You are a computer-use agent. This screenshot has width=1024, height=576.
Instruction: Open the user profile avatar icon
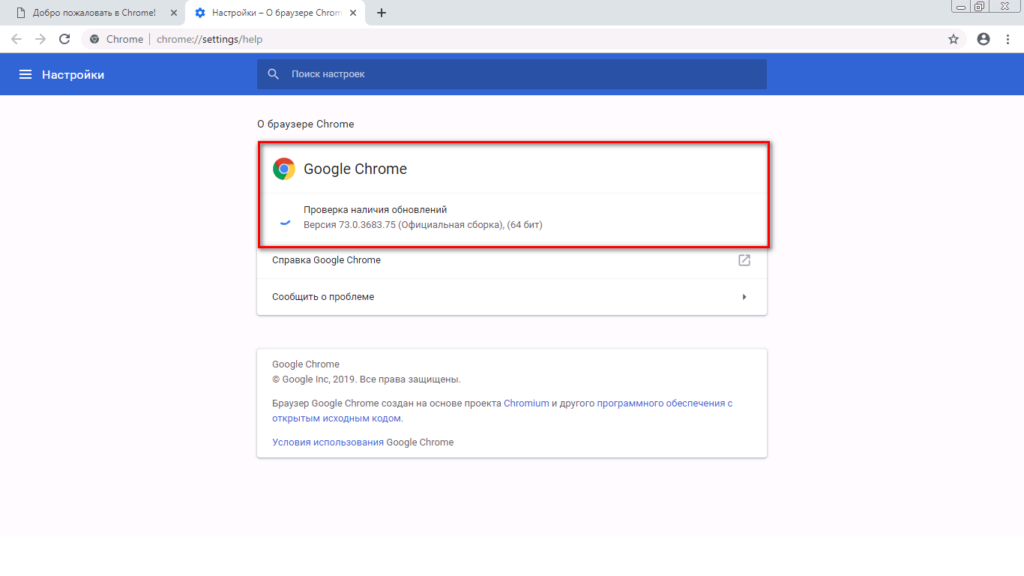[983, 39]
